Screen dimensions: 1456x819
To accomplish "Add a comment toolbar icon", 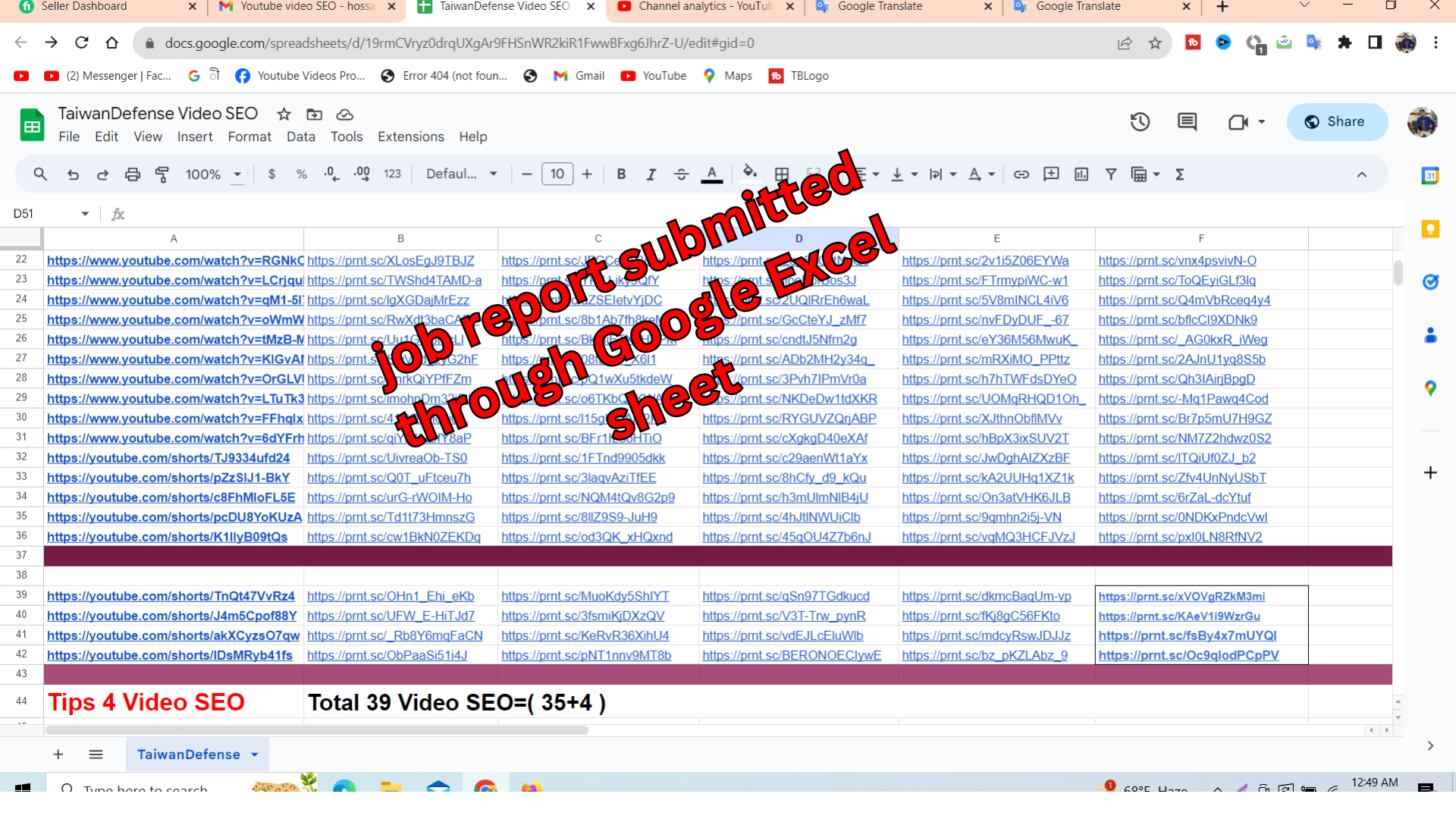I will (1051, 174).
